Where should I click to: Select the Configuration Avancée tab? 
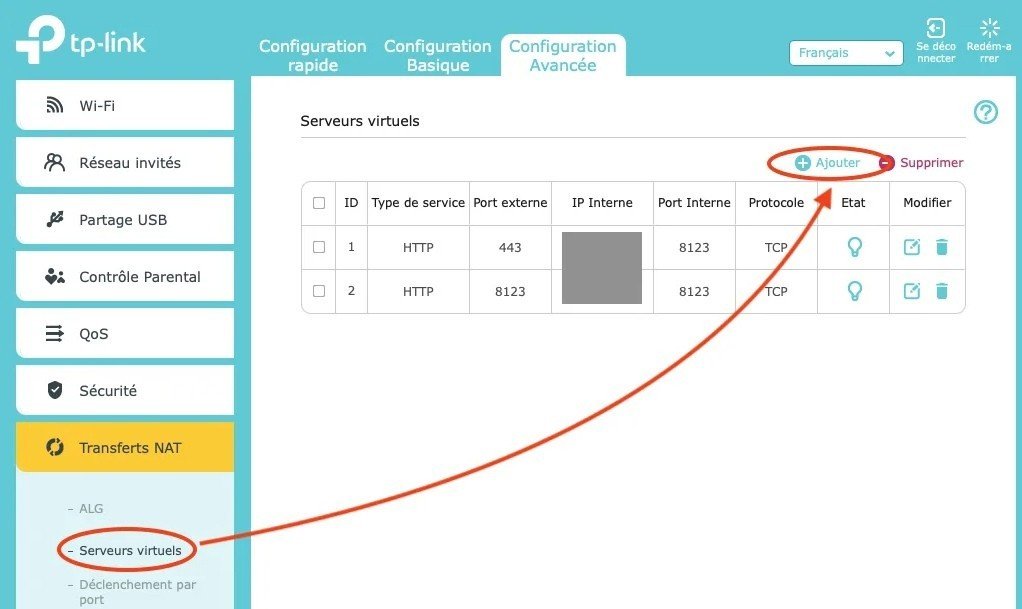click(562, 55)
